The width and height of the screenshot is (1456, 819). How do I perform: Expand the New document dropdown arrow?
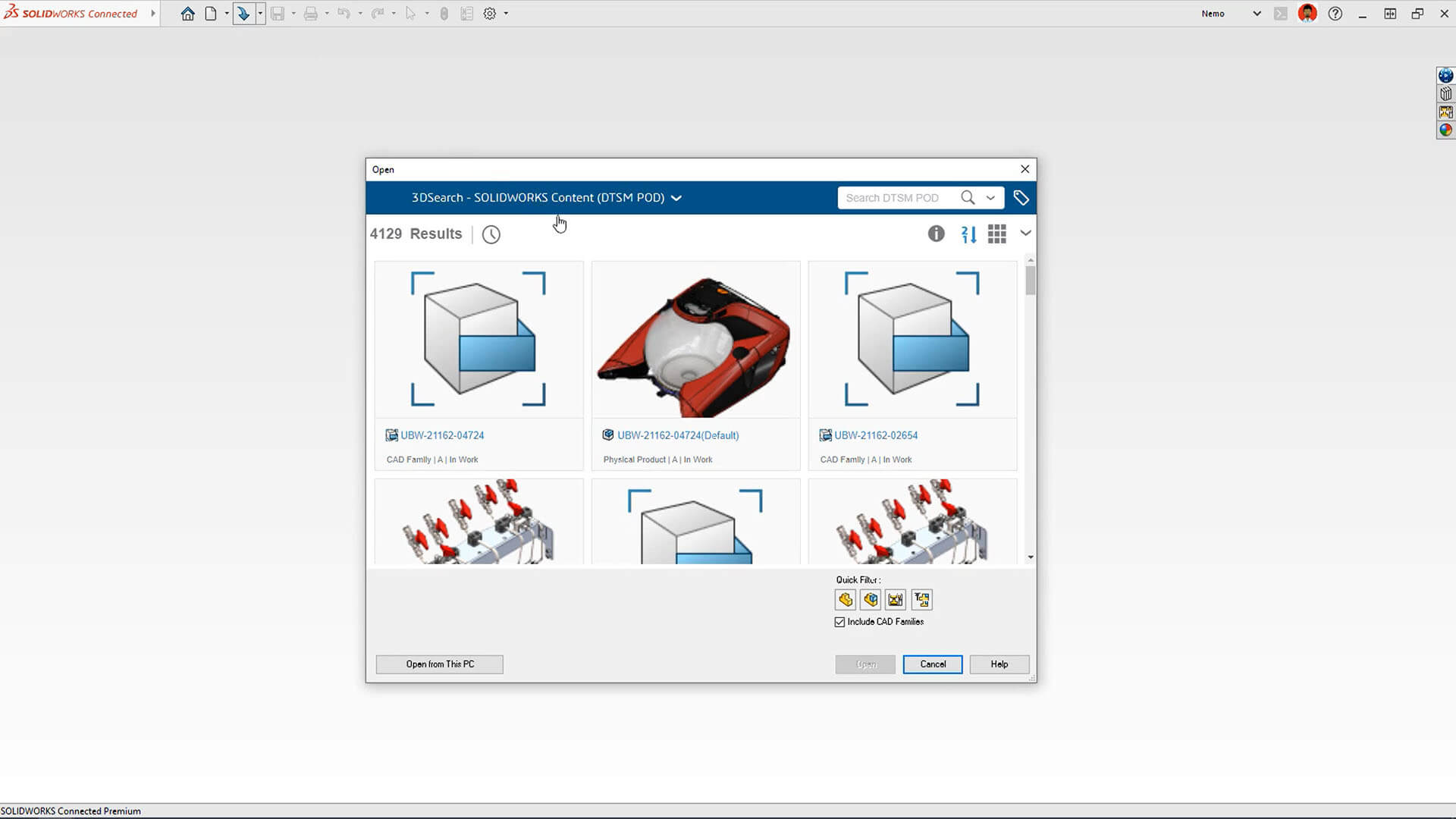tap(227, 14)
